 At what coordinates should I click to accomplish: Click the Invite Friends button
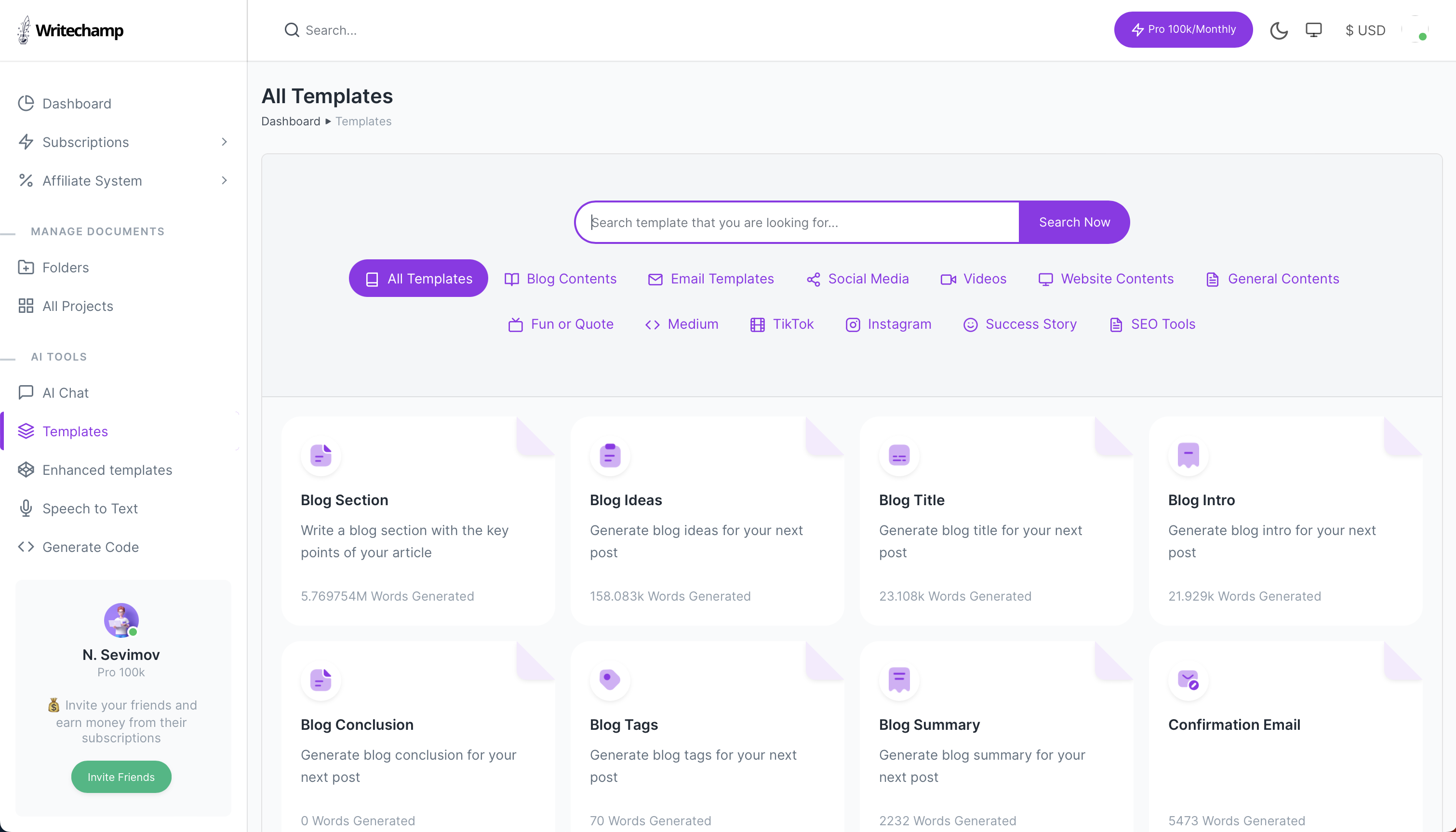121,777
